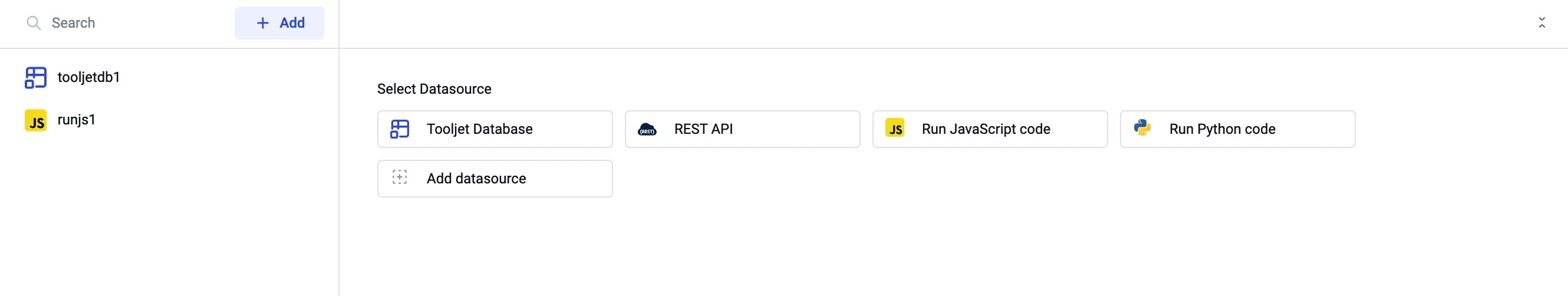Click the yellow JS icon in datasource list
The width and height of the screenshot is (1568, 296).
tap(894, 129)
